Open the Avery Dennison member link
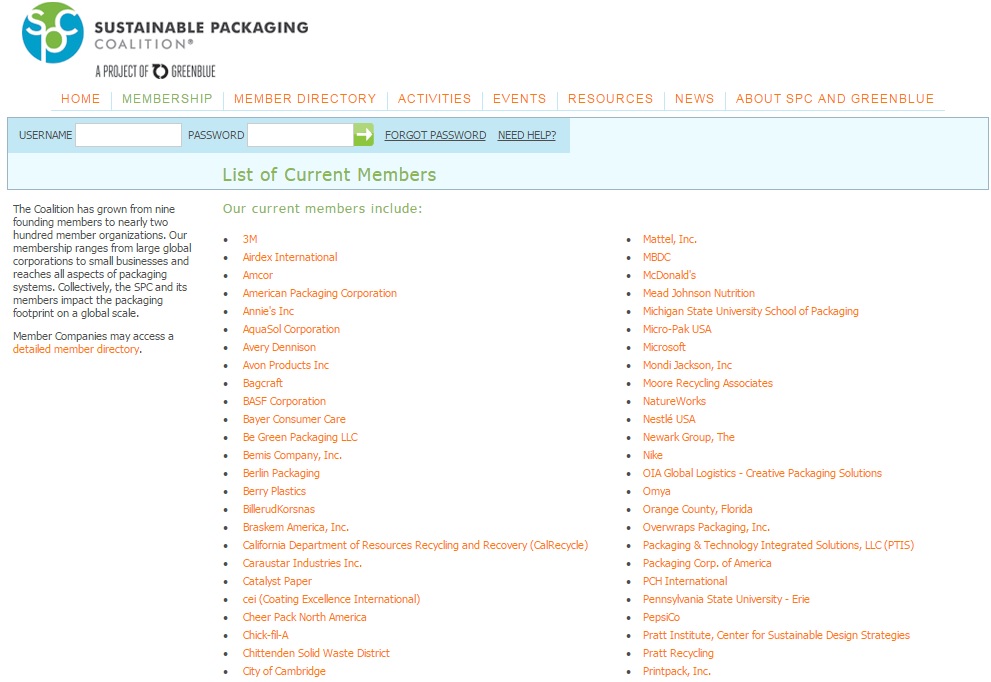 tap(279, 347)
